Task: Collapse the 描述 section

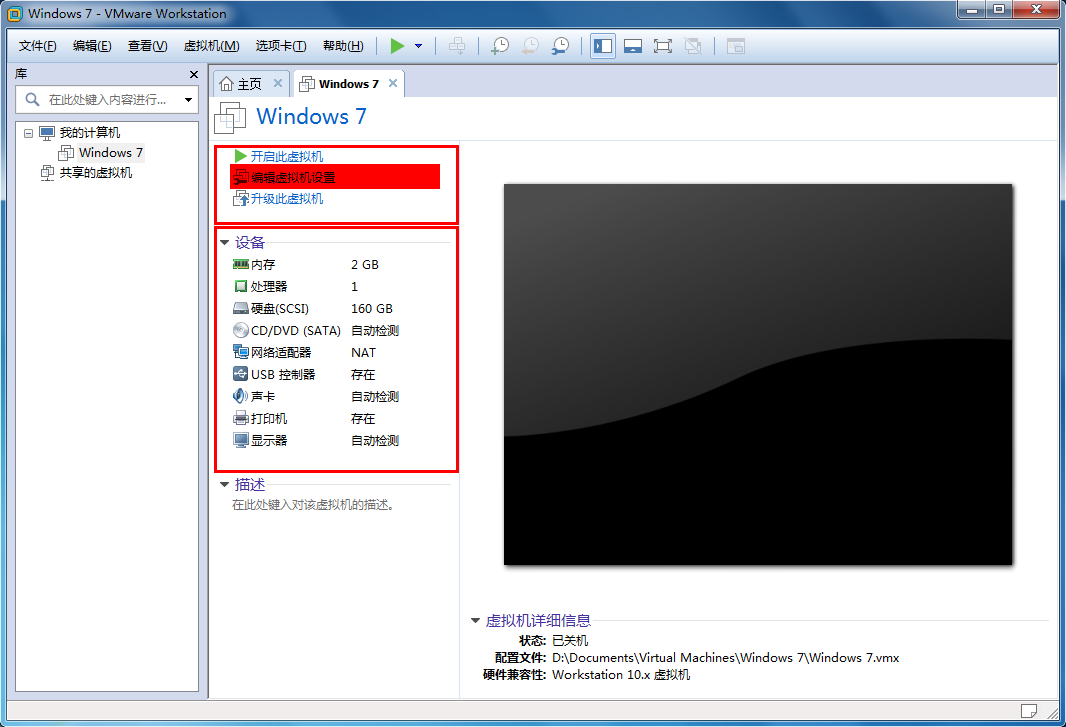Action: (224, 485)
